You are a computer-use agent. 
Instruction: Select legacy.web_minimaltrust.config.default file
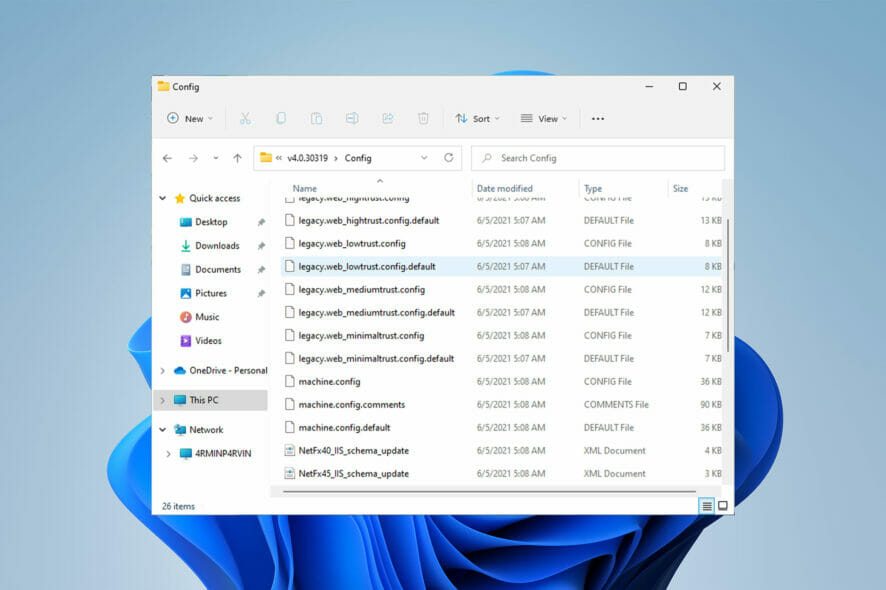click(x=502, y=359)
